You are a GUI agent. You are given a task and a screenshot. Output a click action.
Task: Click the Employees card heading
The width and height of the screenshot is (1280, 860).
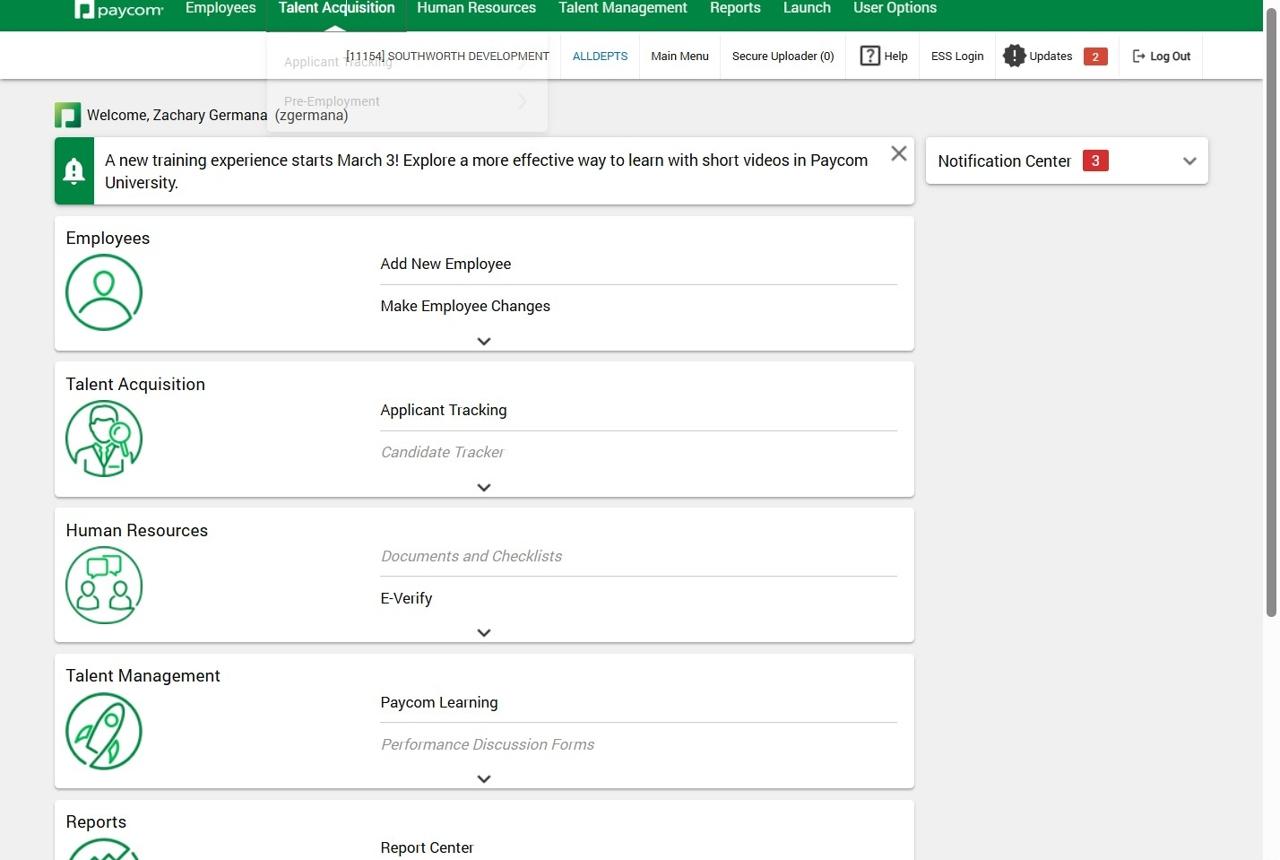pos(108,238)
